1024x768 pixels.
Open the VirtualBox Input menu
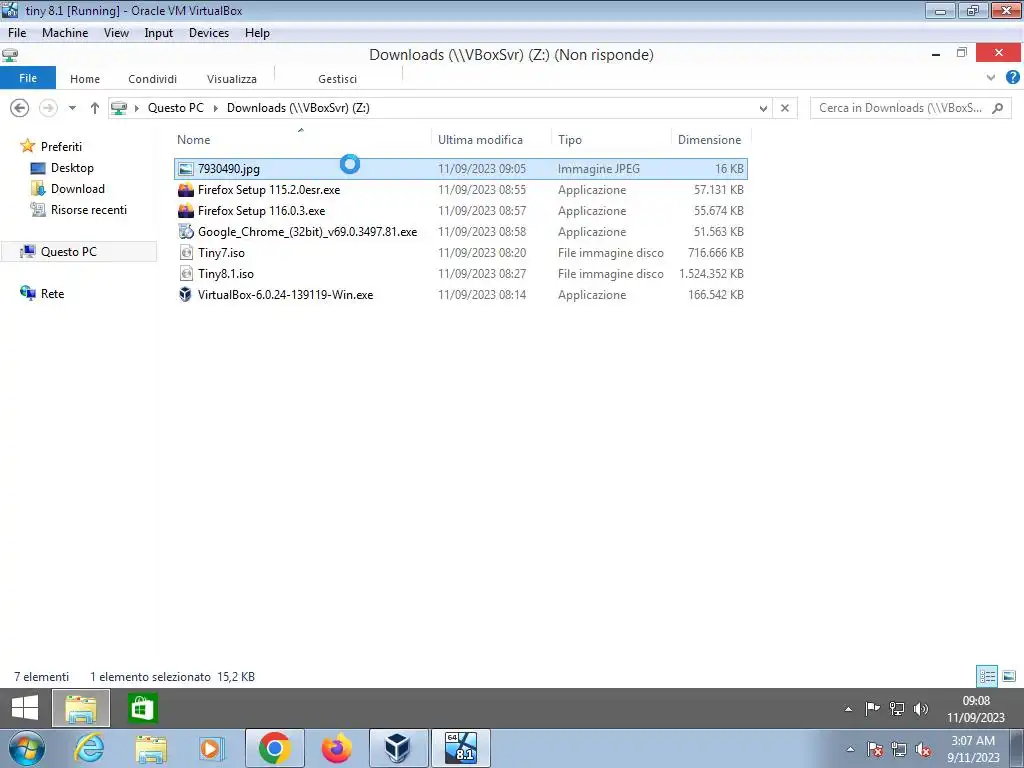(x=159, y=33)
